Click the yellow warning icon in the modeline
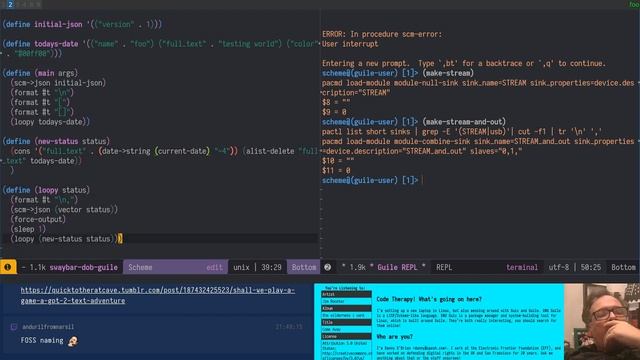The width and height of the screenshot is (640, 360). pos(8,267)
